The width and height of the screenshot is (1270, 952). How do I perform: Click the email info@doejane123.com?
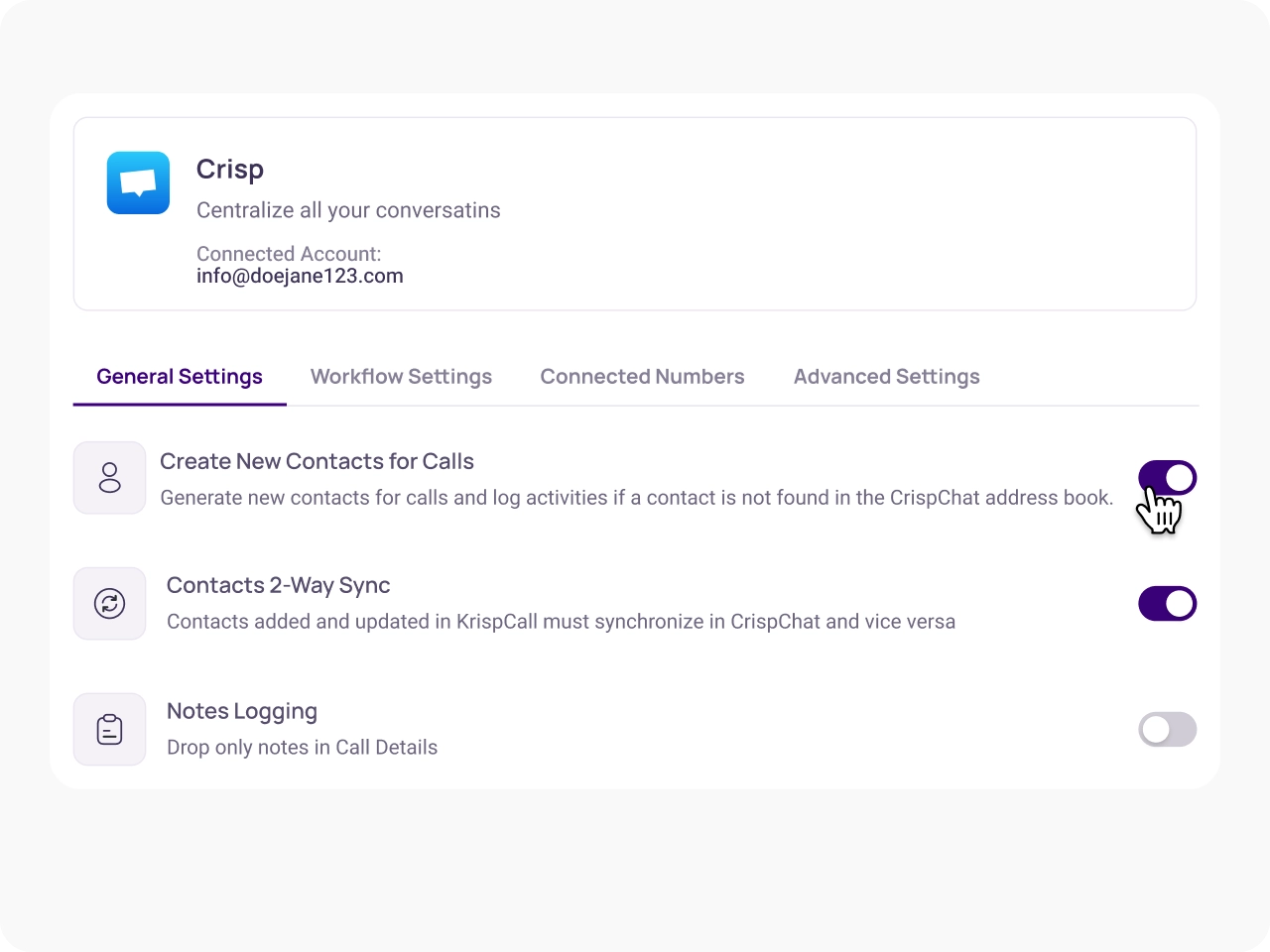click(300, 276)
